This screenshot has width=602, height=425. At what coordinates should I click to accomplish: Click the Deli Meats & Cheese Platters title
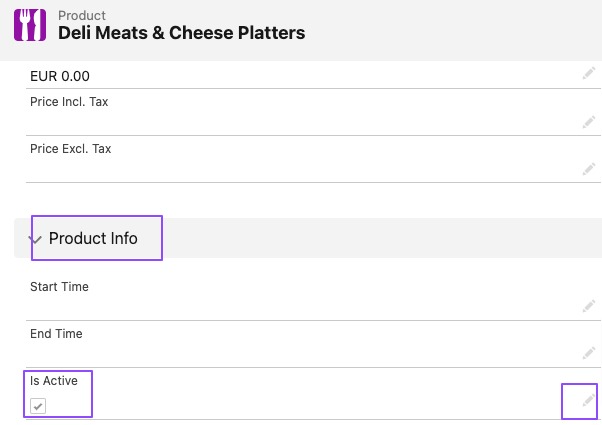[x=181, y=33]
